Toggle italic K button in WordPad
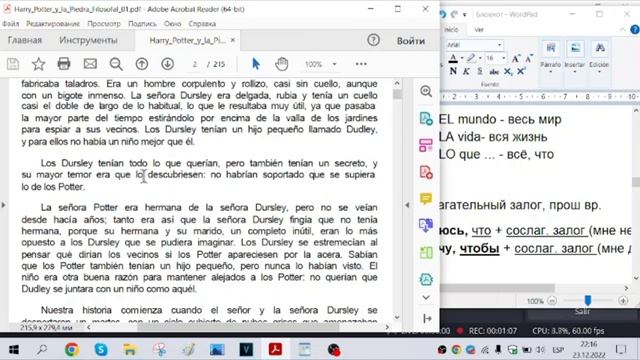The image size is (640, 360). [466, 71]
